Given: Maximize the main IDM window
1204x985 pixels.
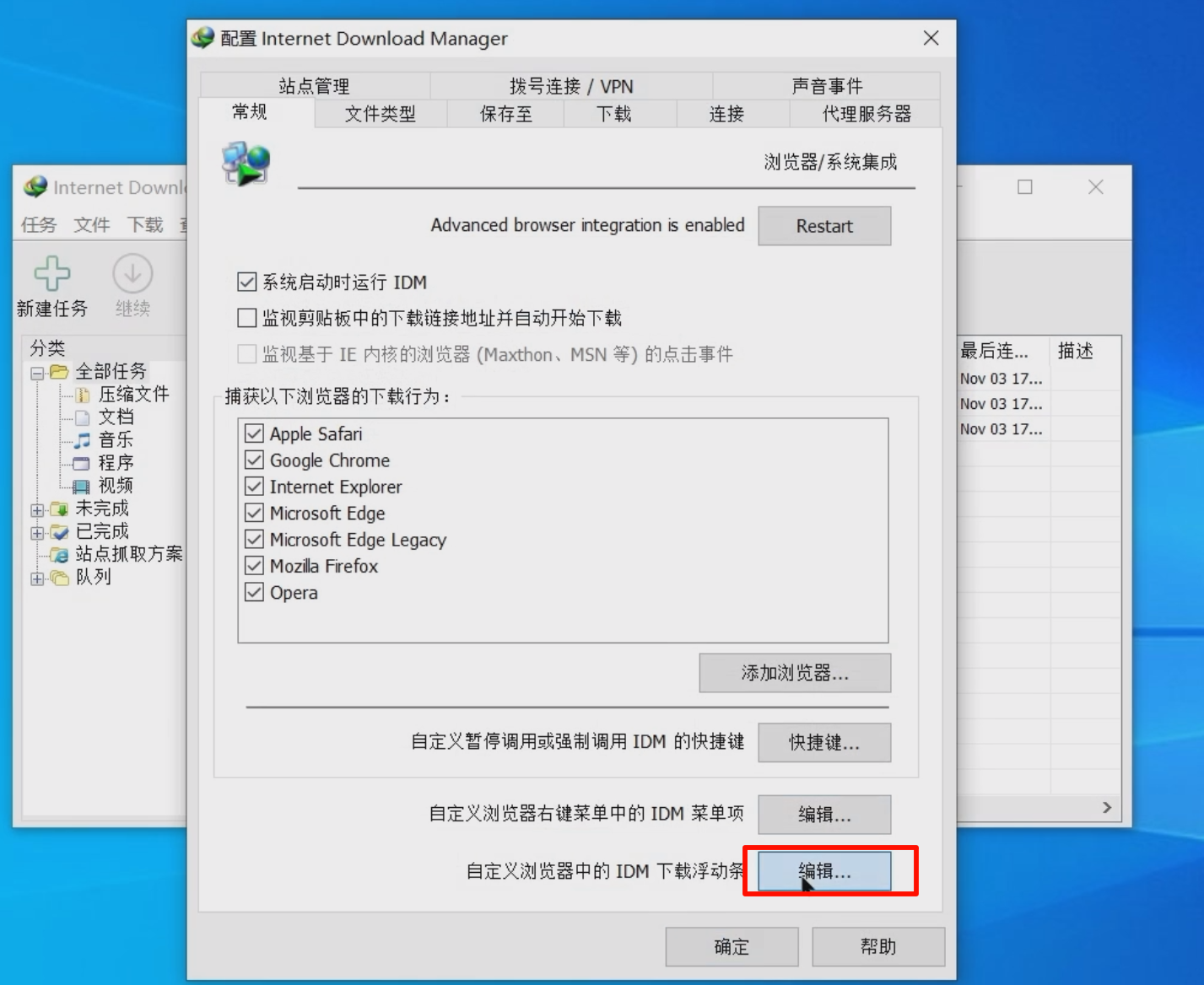Looking at the screenshot, I should click(x=1025, y=187).
